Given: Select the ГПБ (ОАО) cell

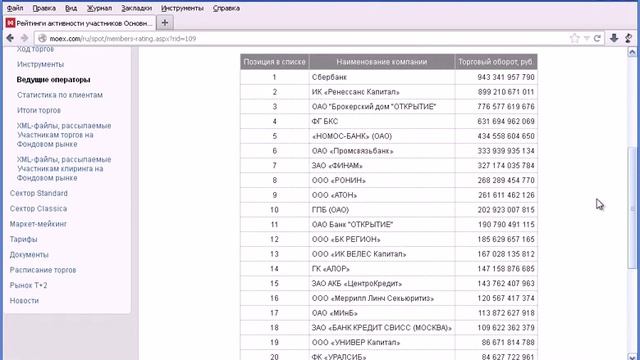Looking at the screenshot, I should (382, 210).
